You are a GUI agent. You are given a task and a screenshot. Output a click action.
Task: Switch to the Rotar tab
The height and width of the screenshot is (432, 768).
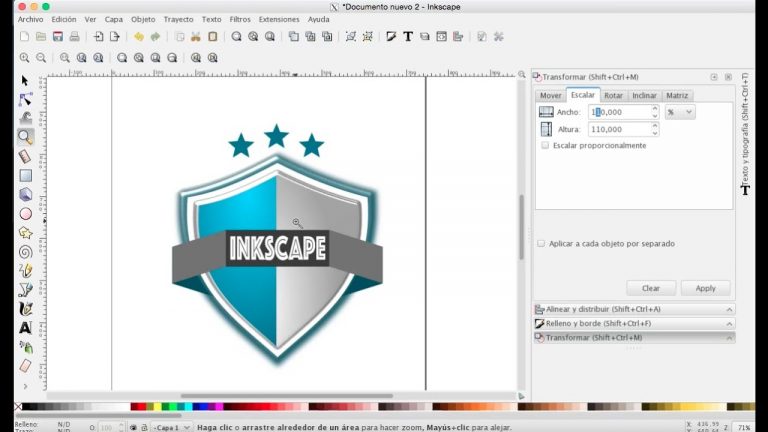click(x=613, y=96)
